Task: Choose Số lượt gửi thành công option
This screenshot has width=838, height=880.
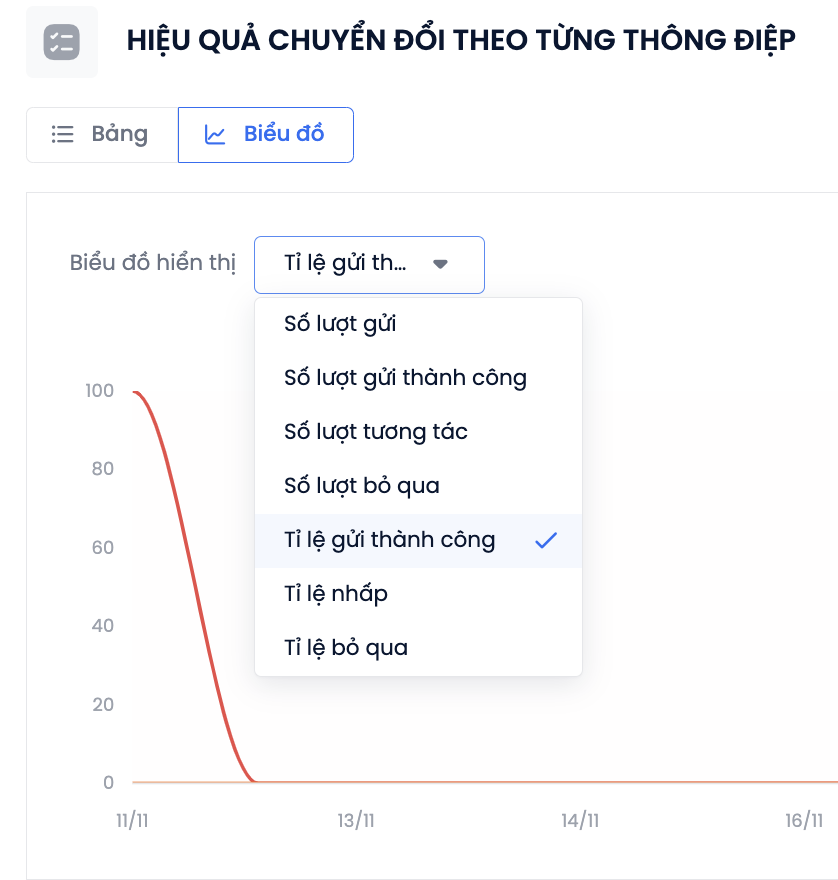Action: (x=418, y=378)
